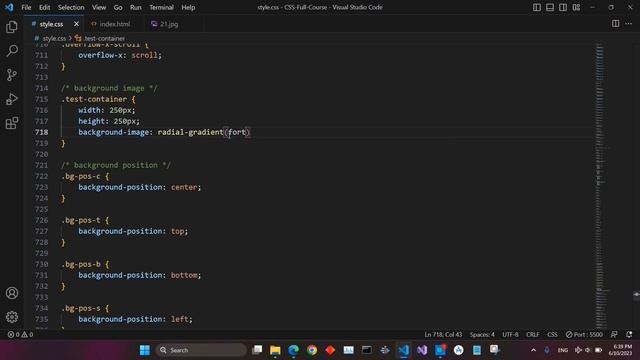Split the editor to the right

click(x=616, y=24)
